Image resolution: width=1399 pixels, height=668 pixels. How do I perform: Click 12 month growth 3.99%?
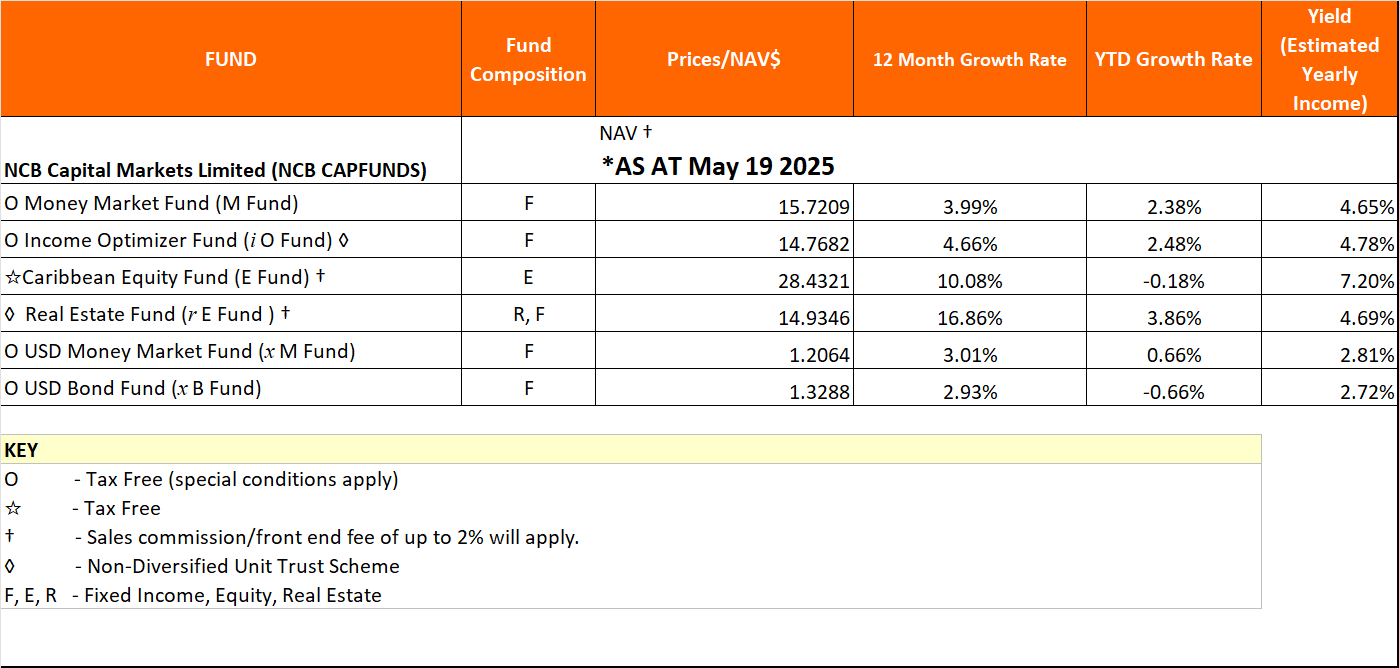[969, 208]
